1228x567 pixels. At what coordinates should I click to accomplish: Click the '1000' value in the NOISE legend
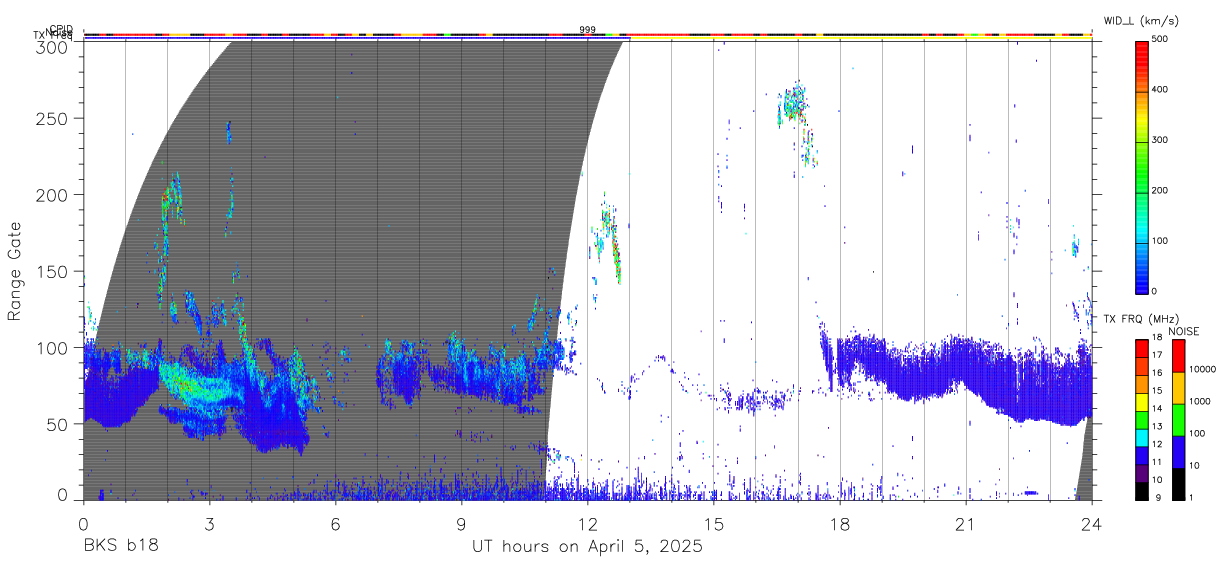tap(1202, 401)
